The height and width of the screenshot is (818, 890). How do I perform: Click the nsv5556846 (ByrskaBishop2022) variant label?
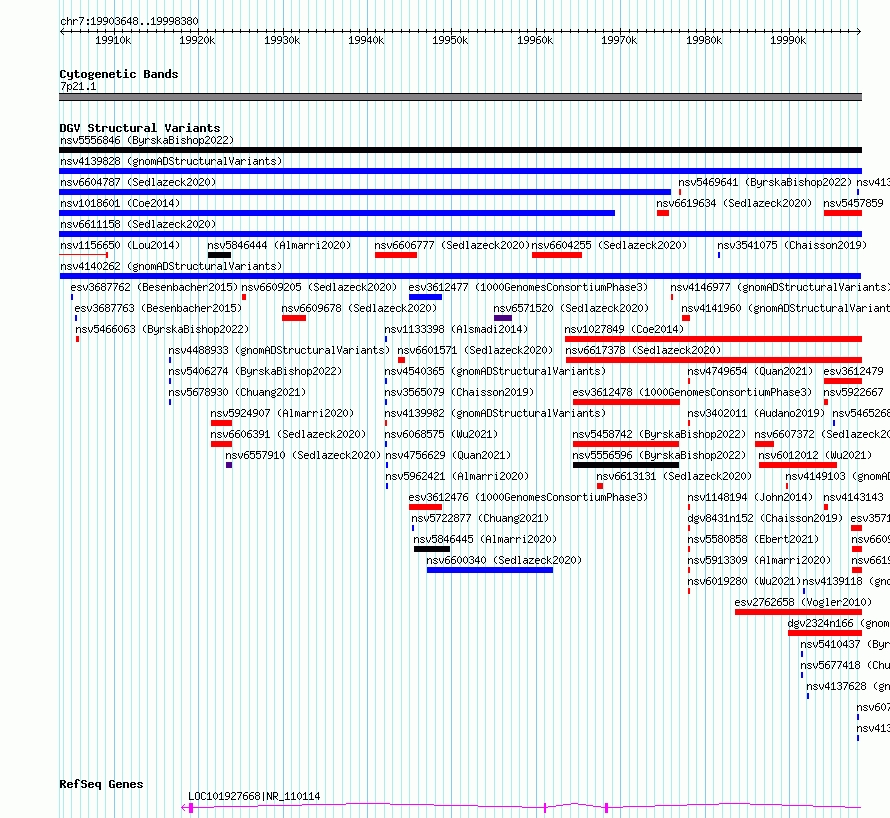point(147,140)
